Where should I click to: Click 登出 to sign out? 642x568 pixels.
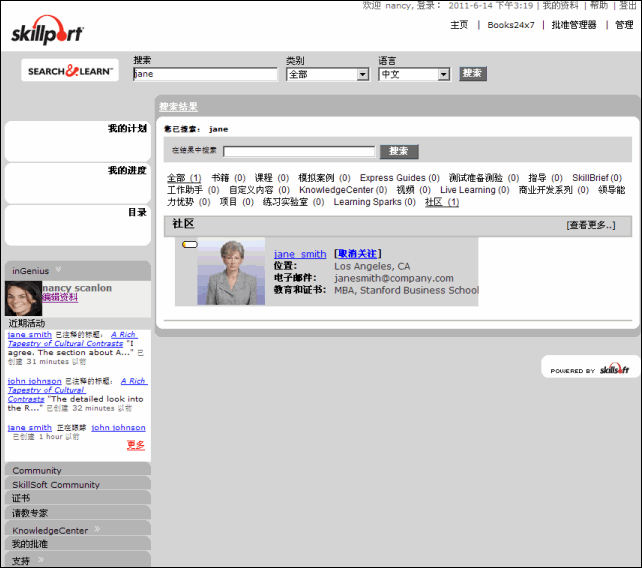[628, 6]
